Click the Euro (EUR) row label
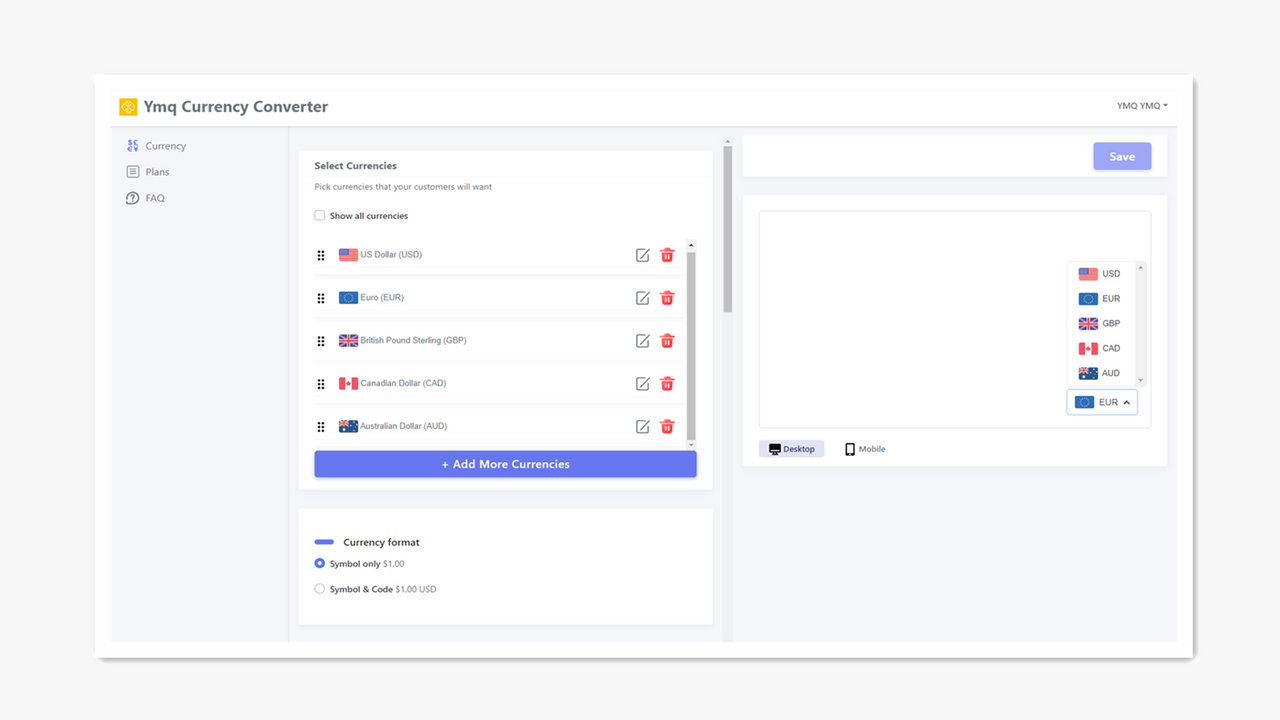1280x720 pixels. tap(382, 298)
